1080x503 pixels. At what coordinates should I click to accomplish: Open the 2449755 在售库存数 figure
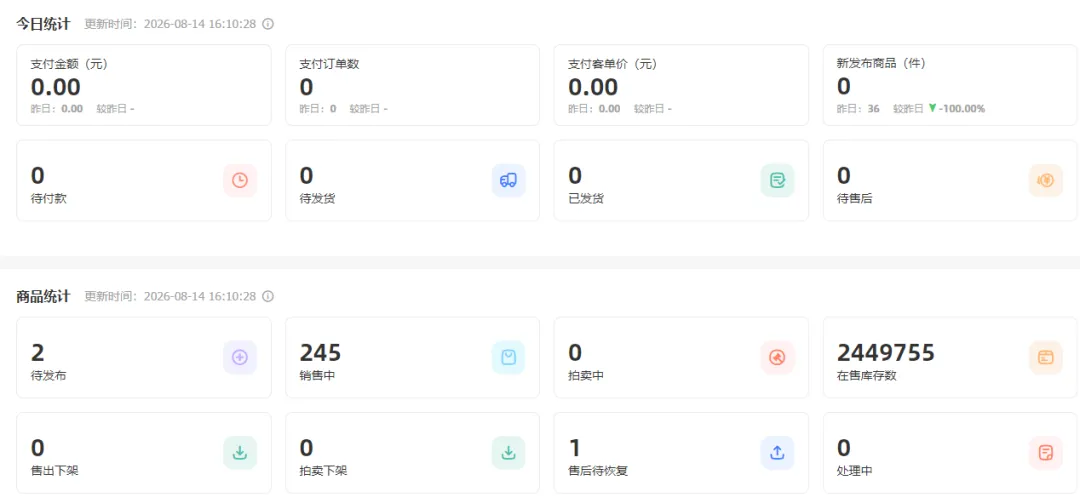coord(886,353)
